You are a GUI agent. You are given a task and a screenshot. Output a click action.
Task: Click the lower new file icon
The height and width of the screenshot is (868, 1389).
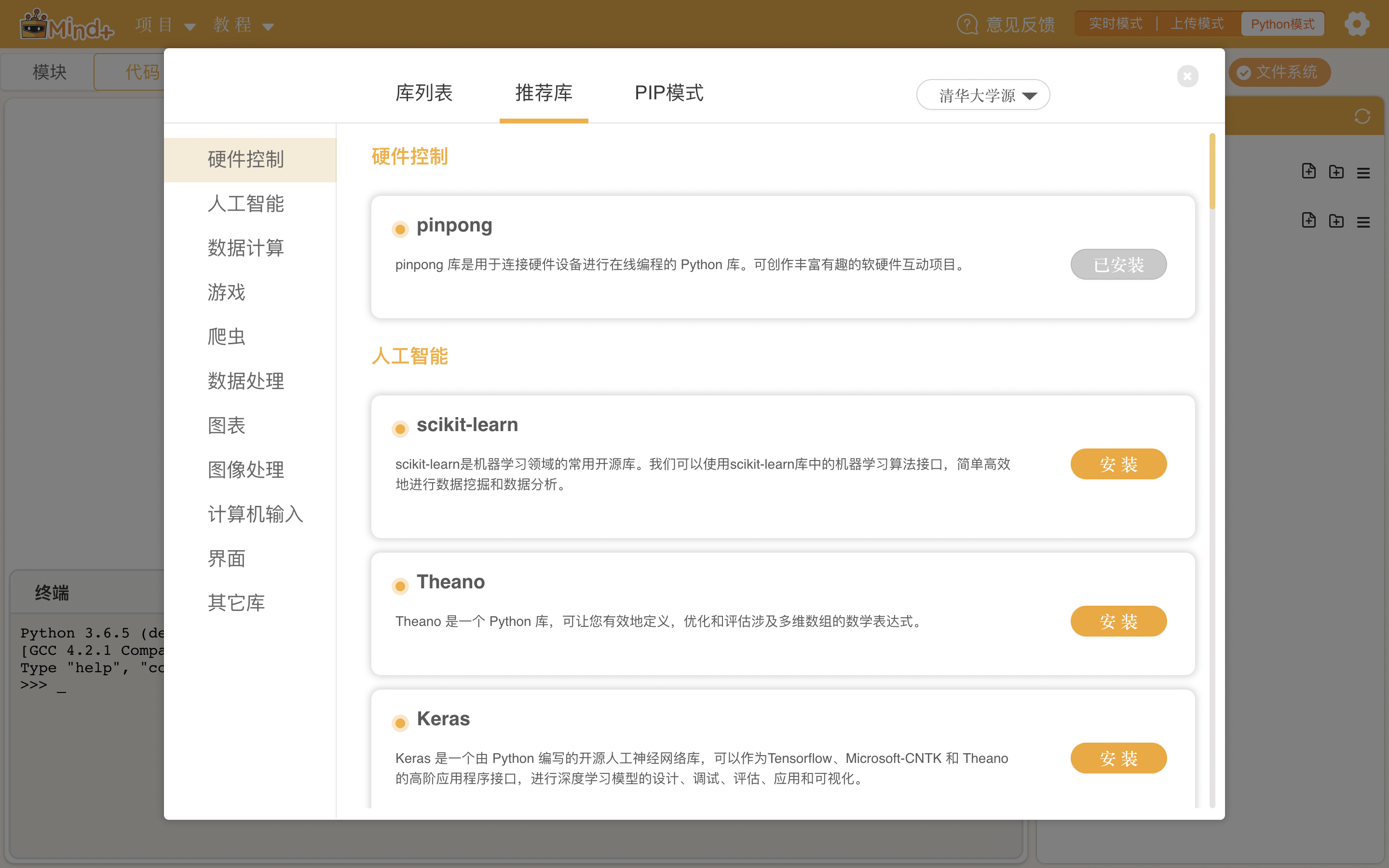[x=1308, y=220]
